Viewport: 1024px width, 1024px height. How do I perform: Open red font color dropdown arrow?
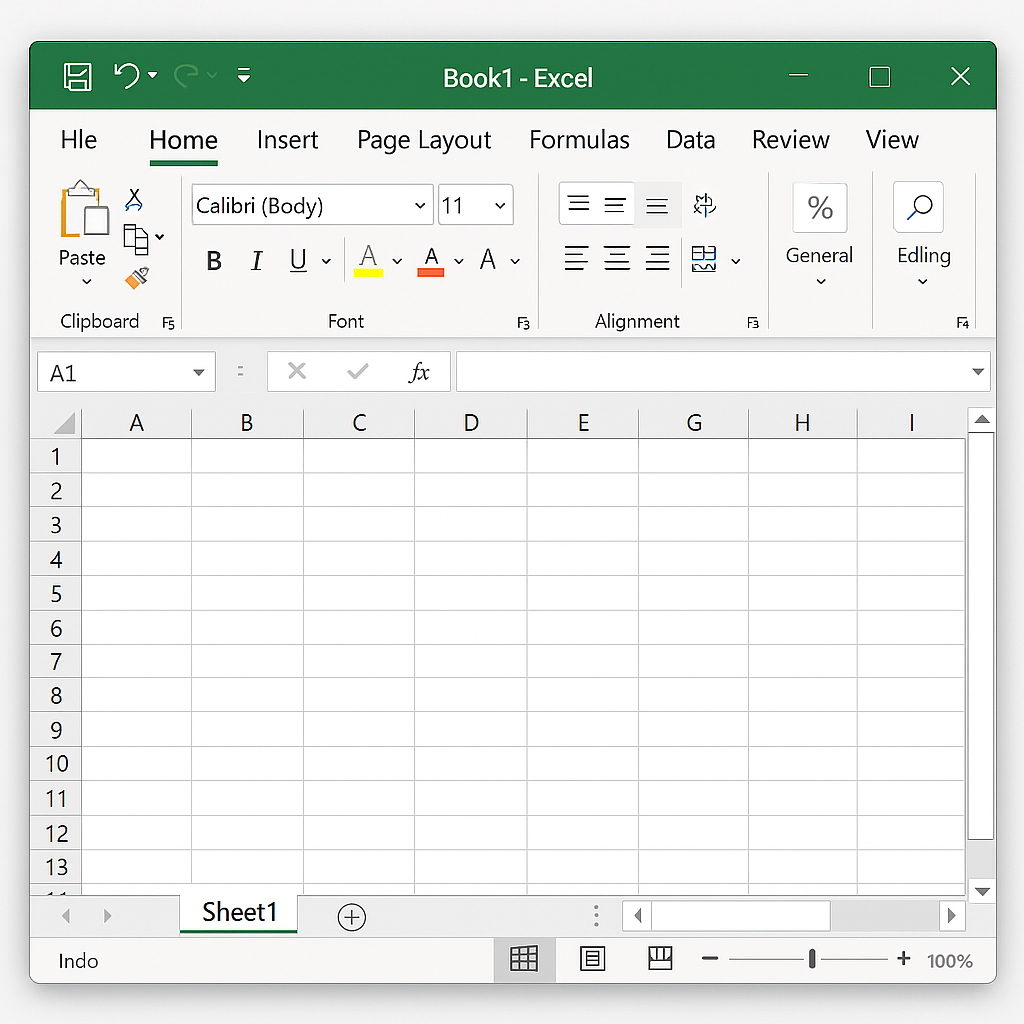(x=459, y=262)
